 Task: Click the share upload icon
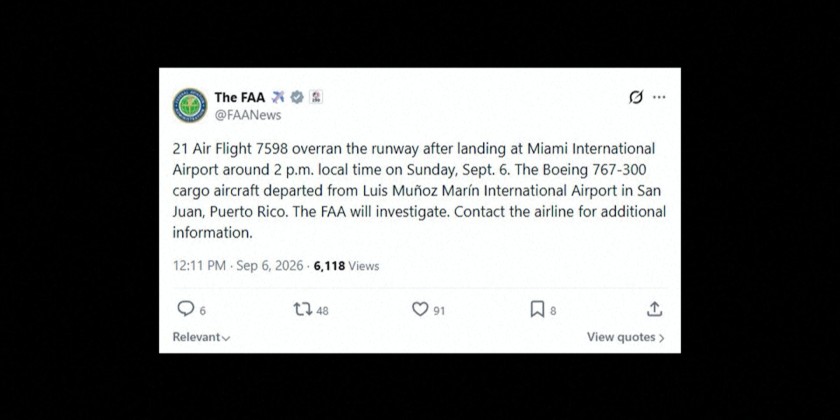click(654, 309)
